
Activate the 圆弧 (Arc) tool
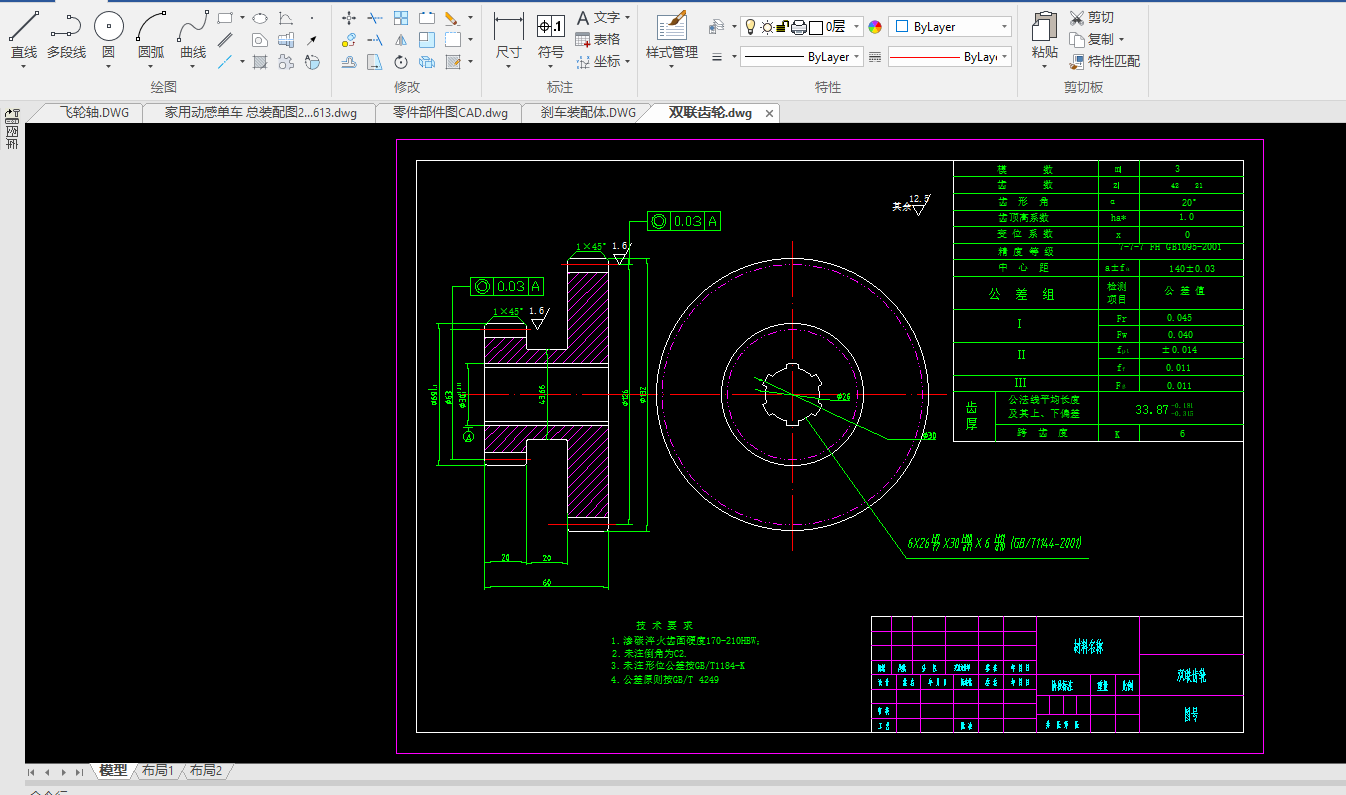point(151,27)
